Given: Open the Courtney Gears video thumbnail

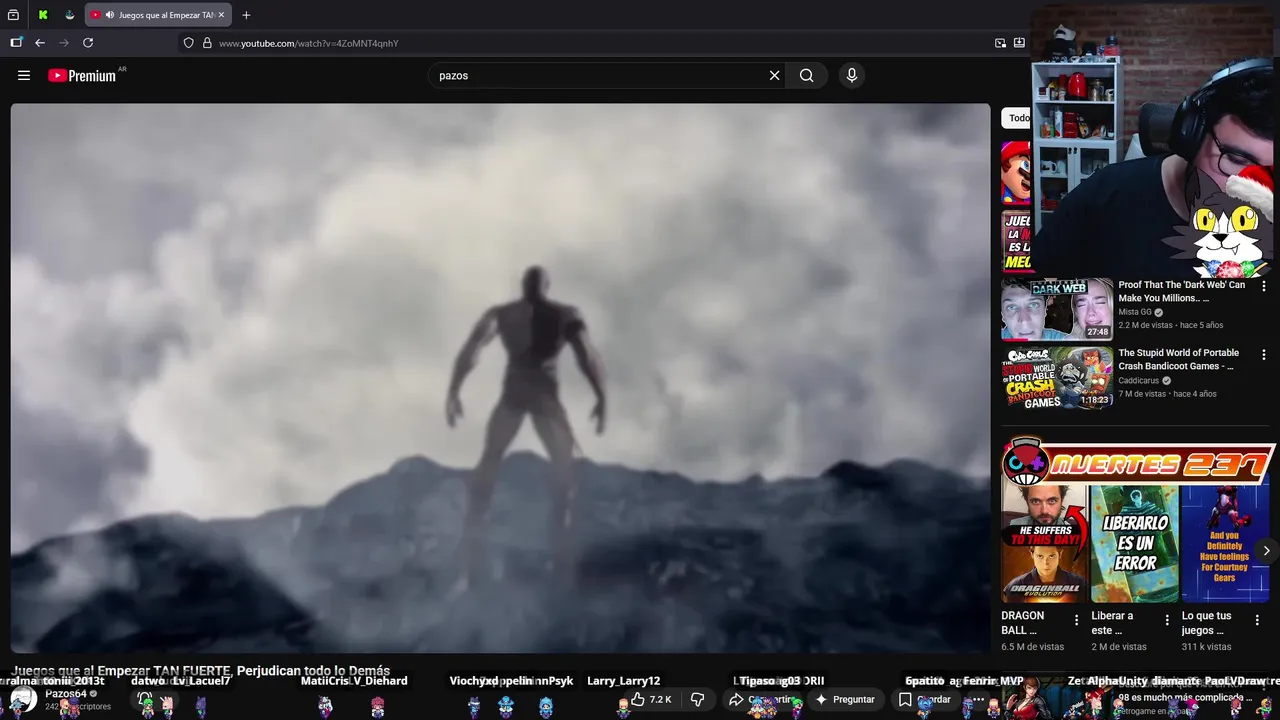Looking at the screenshot, I should coord(1225,543).
